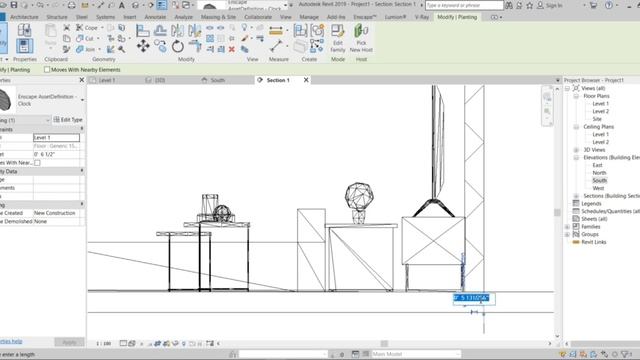Expand the Groups node in Project Browser
640x360 pixels.
pyautogui.click(x=567, y=234)
